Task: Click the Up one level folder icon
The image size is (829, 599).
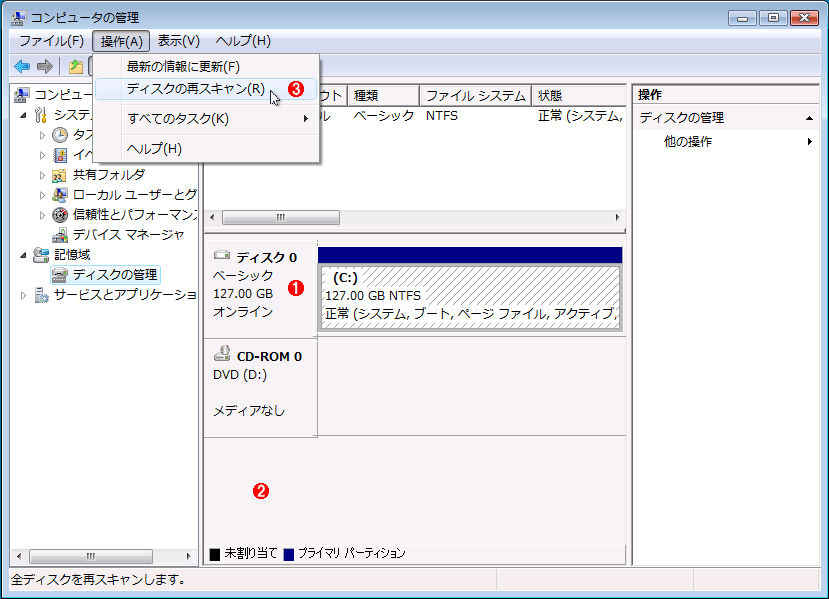Action: (x=76, y=67)
